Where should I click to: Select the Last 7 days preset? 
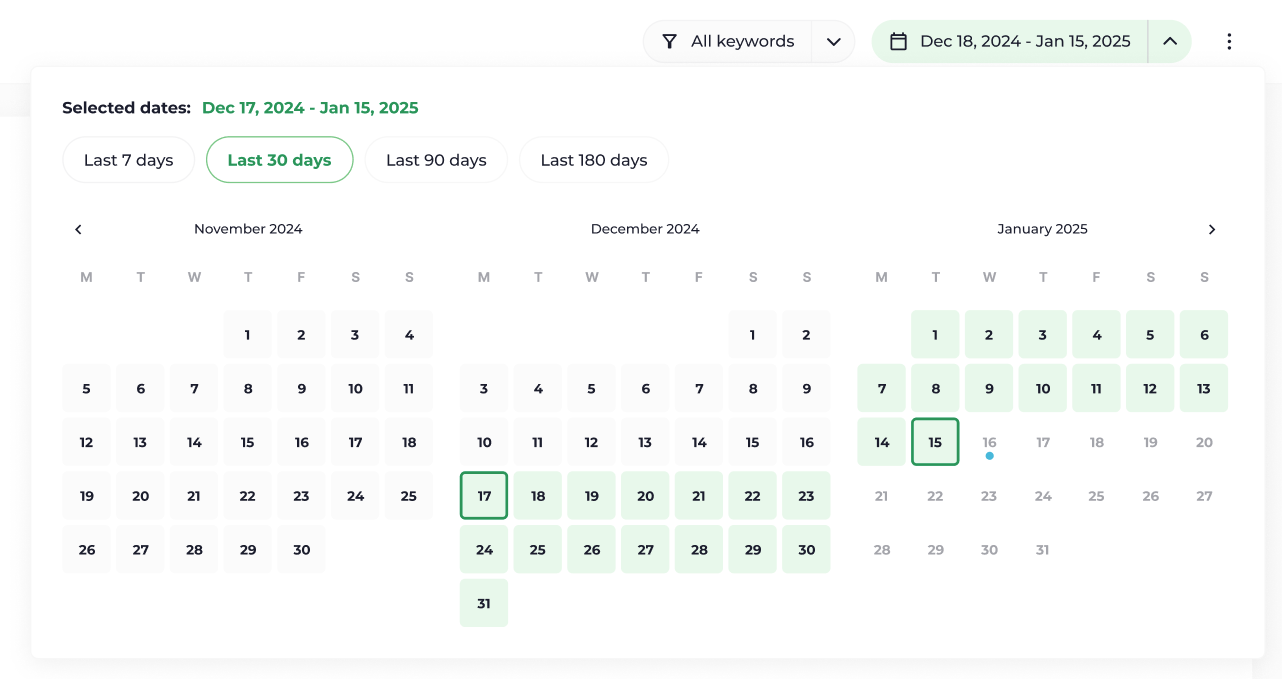[128, 160]
